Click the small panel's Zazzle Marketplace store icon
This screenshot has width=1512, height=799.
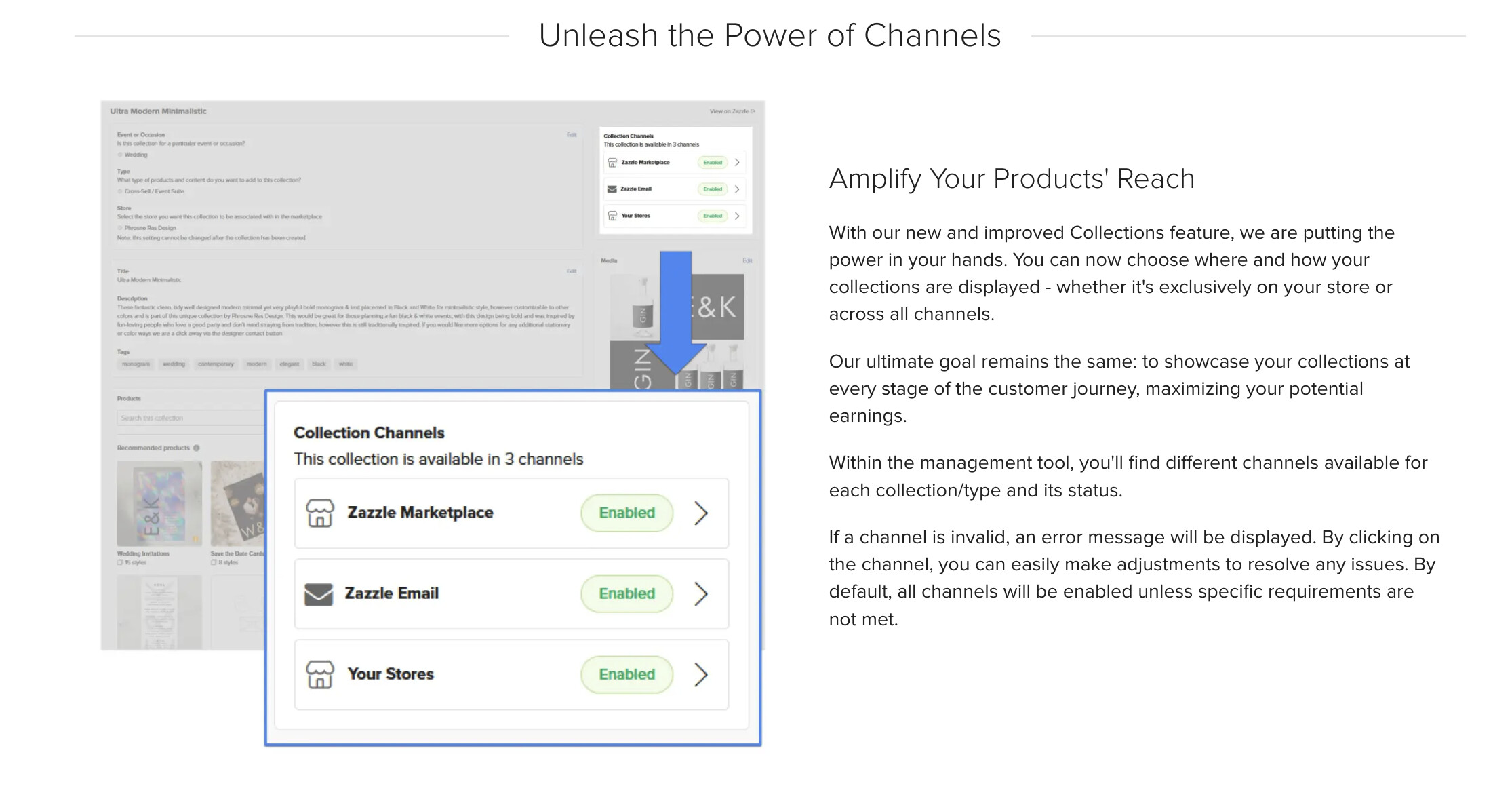click(x=612, y=163)
